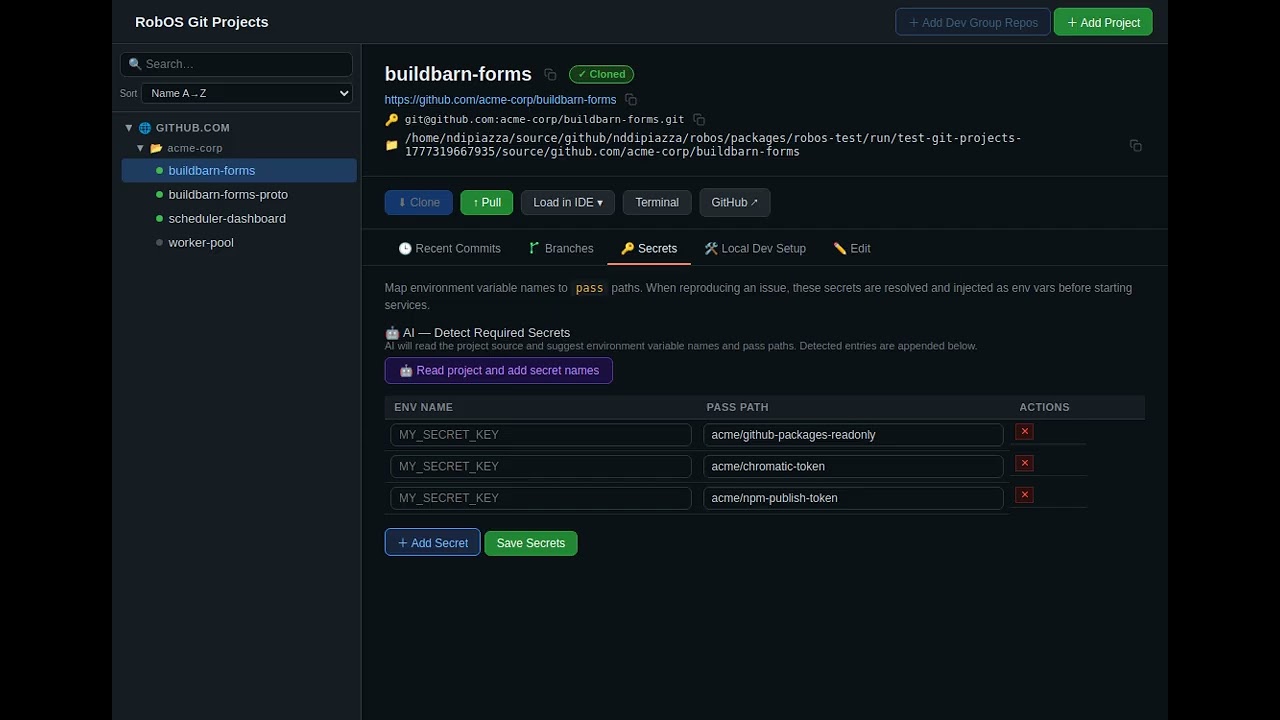Collapse the acme-corp folder node
This screenshot has height=720, width=1280.
[140, 148]
